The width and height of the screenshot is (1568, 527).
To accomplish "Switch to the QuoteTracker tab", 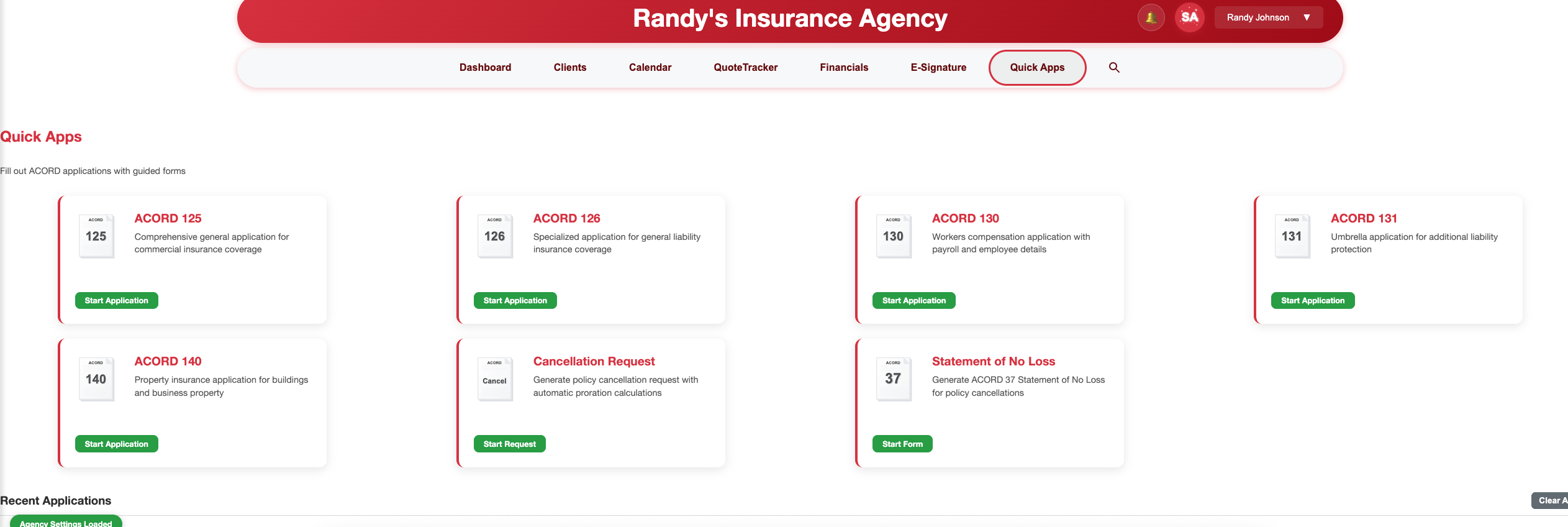I will [745, 67].
